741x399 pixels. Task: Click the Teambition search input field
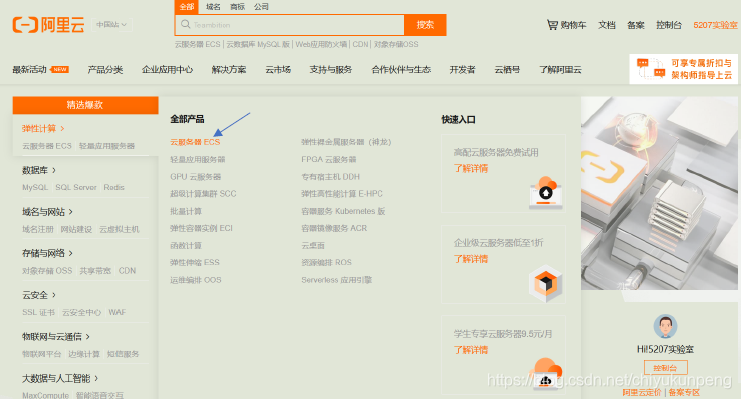289,25
